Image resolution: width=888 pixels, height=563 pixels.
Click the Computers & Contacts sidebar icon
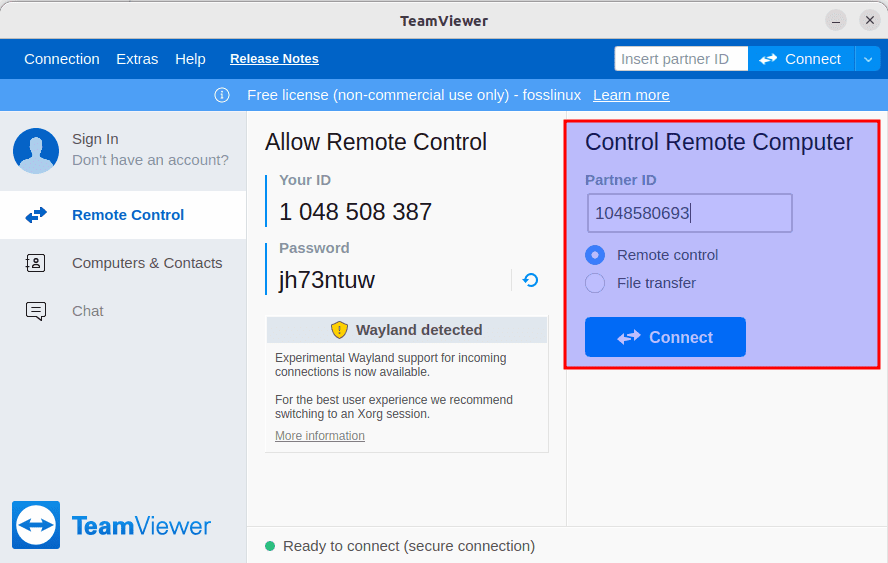click(x=36, y=263)
